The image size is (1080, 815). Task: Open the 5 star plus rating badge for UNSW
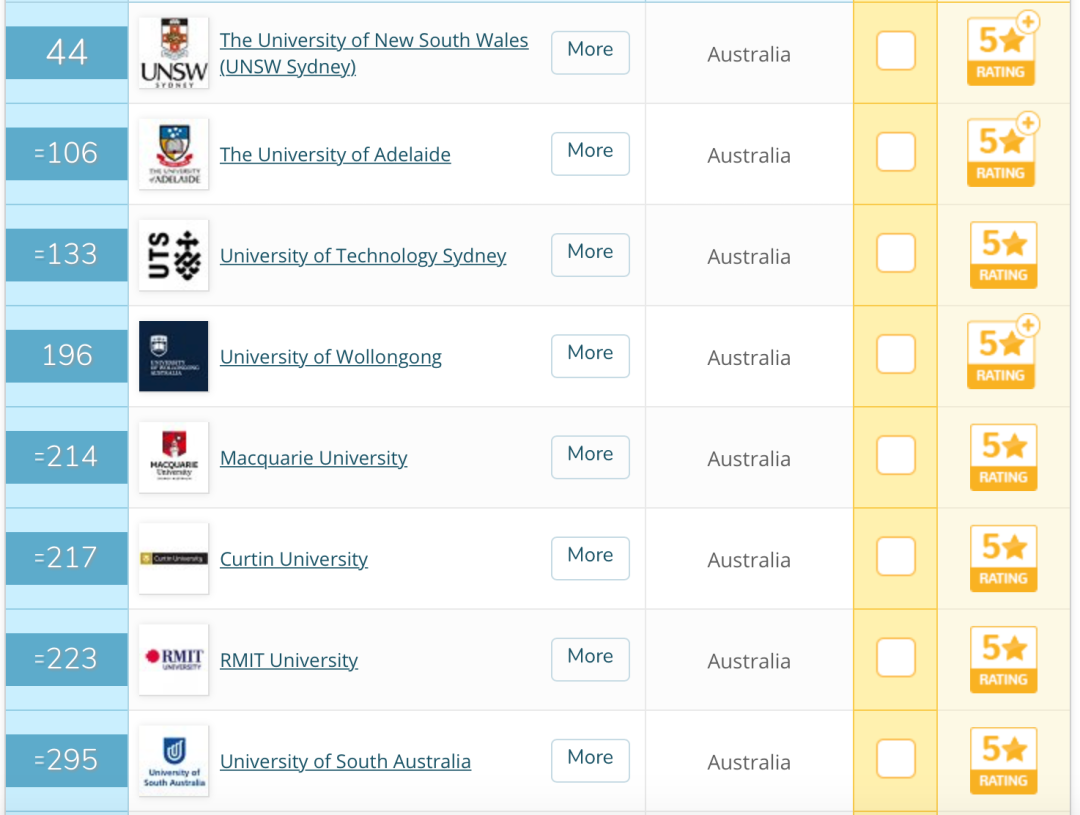pyautogui.click(x=1001, y=52)
